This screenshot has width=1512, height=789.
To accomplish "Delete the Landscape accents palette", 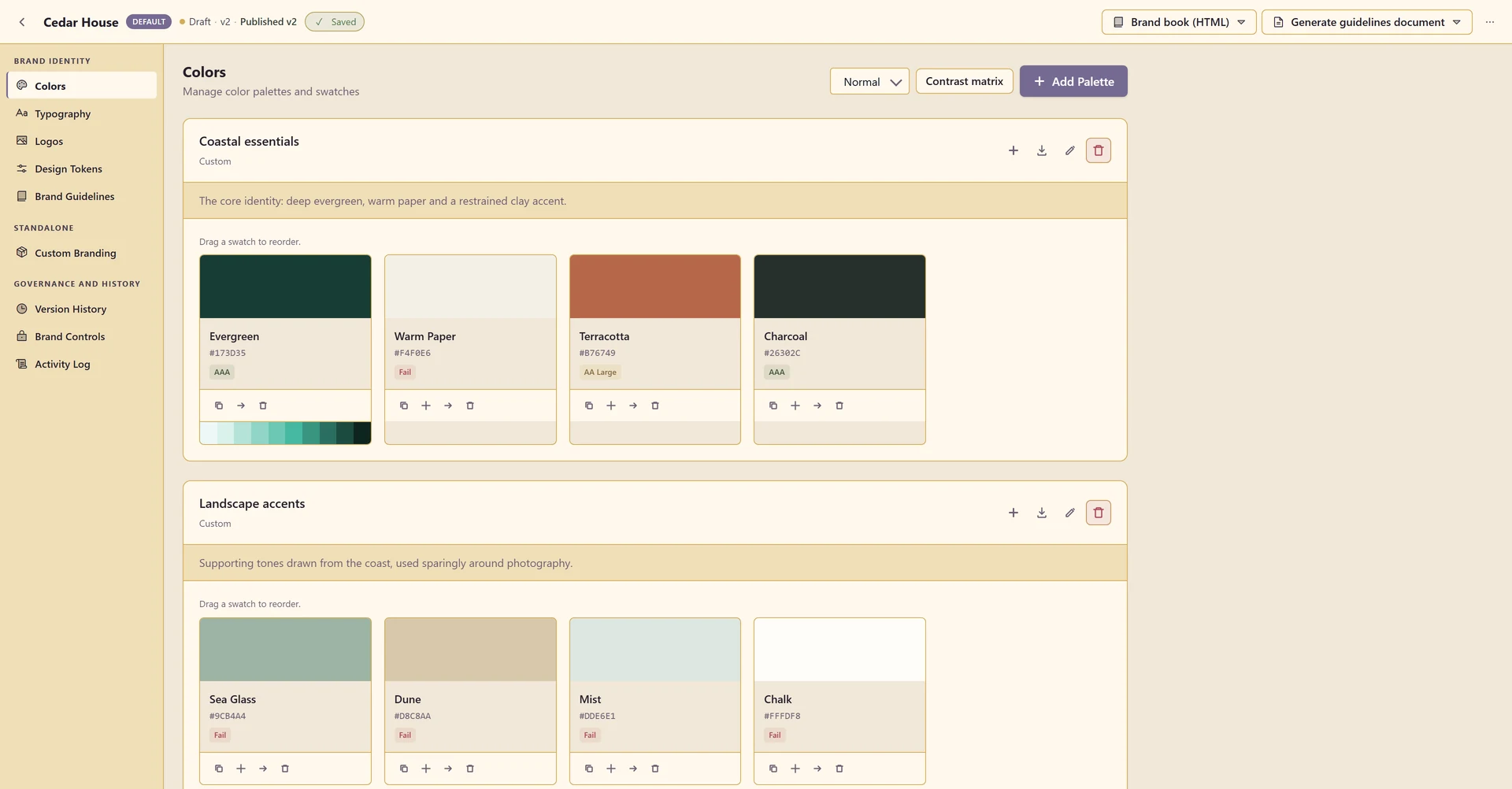I will [1099, 513].
